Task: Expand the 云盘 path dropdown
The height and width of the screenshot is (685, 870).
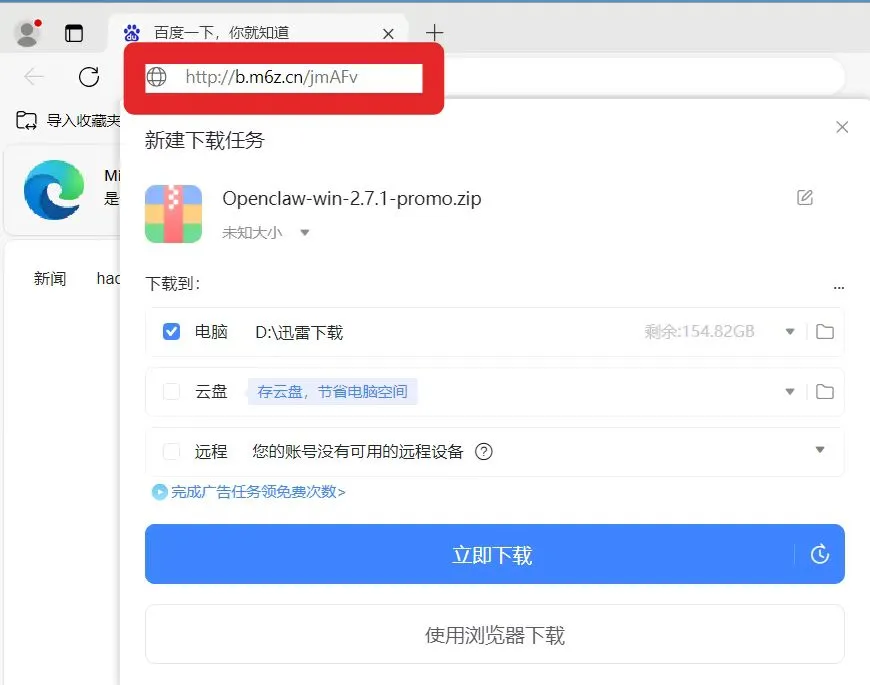Action: [x=790, y=392]
